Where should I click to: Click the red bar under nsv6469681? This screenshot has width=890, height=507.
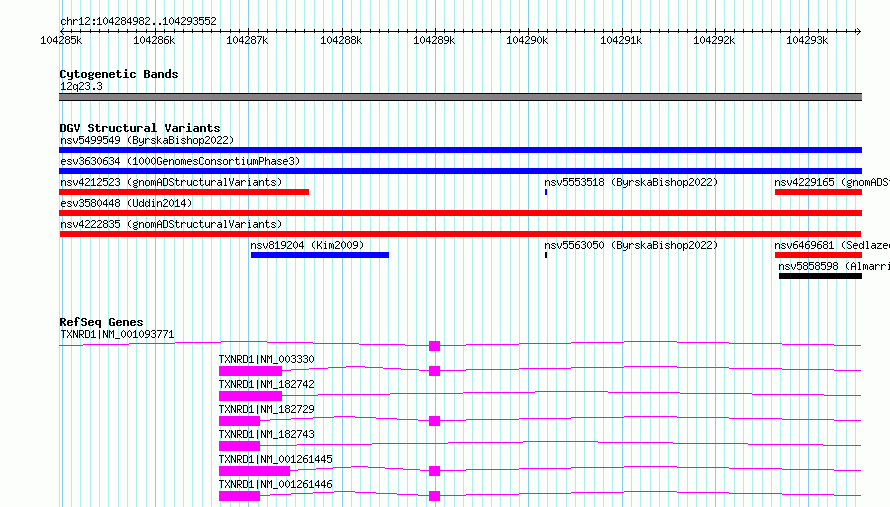click(x=818, y=255)
